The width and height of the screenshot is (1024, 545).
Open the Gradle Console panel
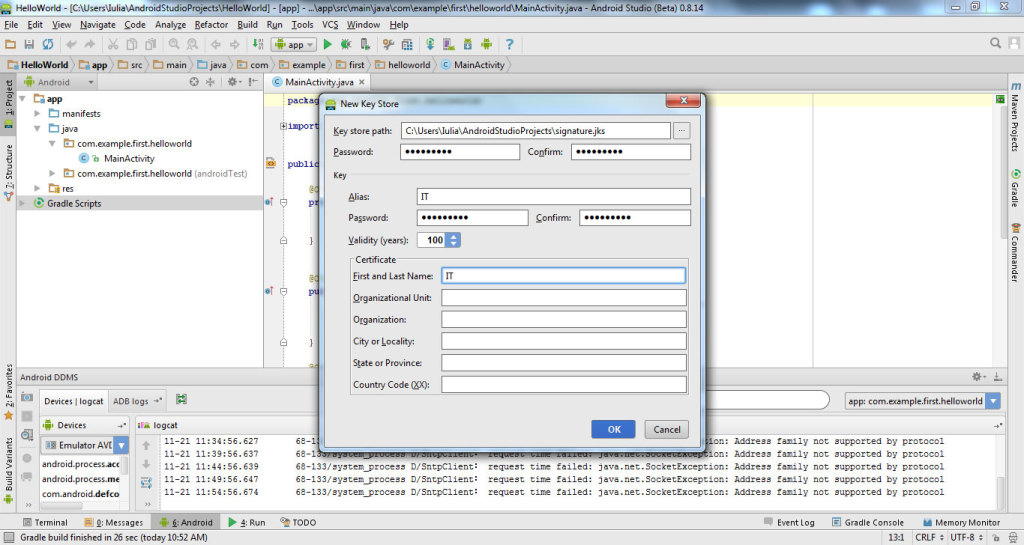click(868, 522)
